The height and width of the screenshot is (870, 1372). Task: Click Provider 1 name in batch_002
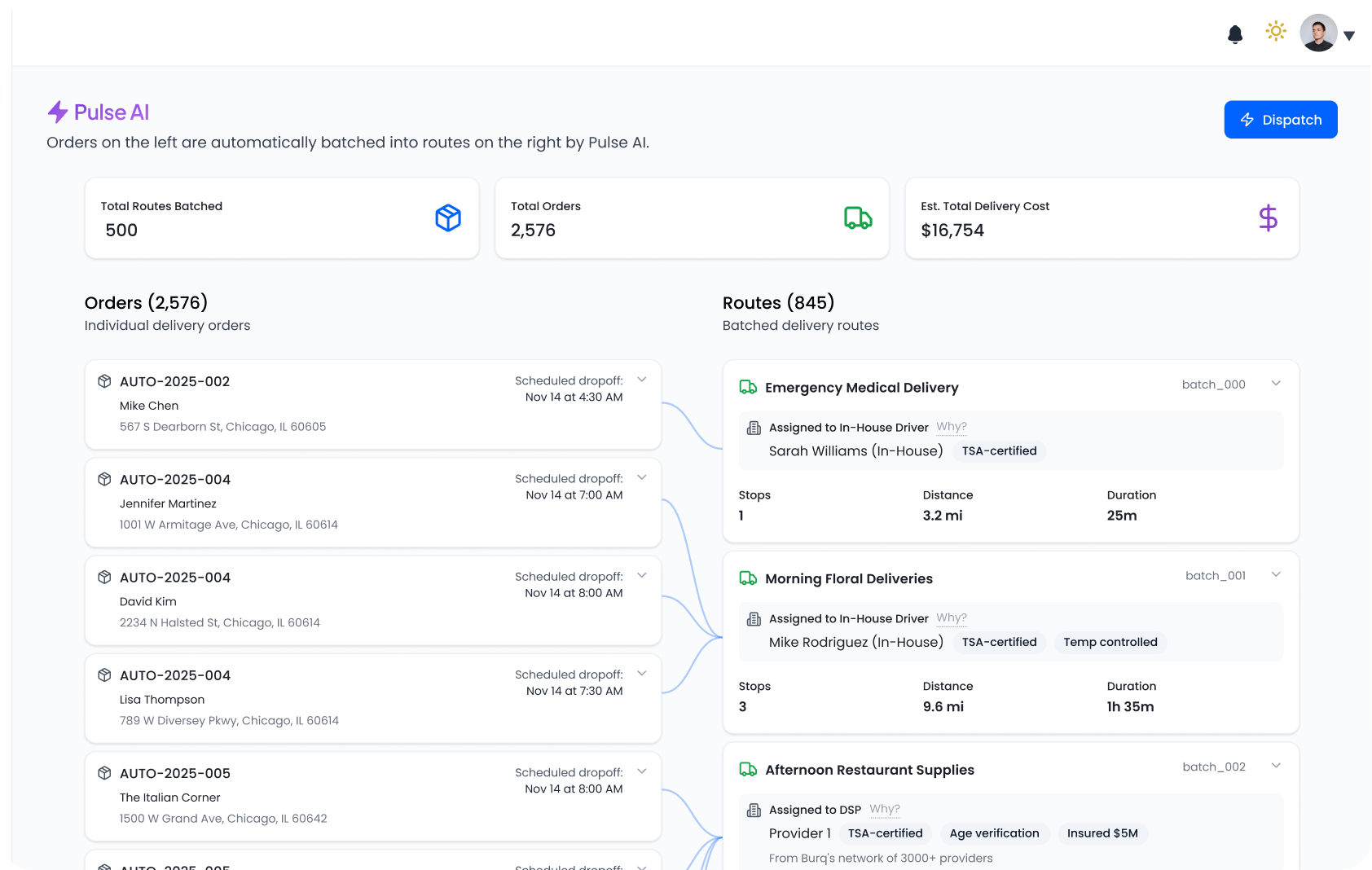click(800, 833)
